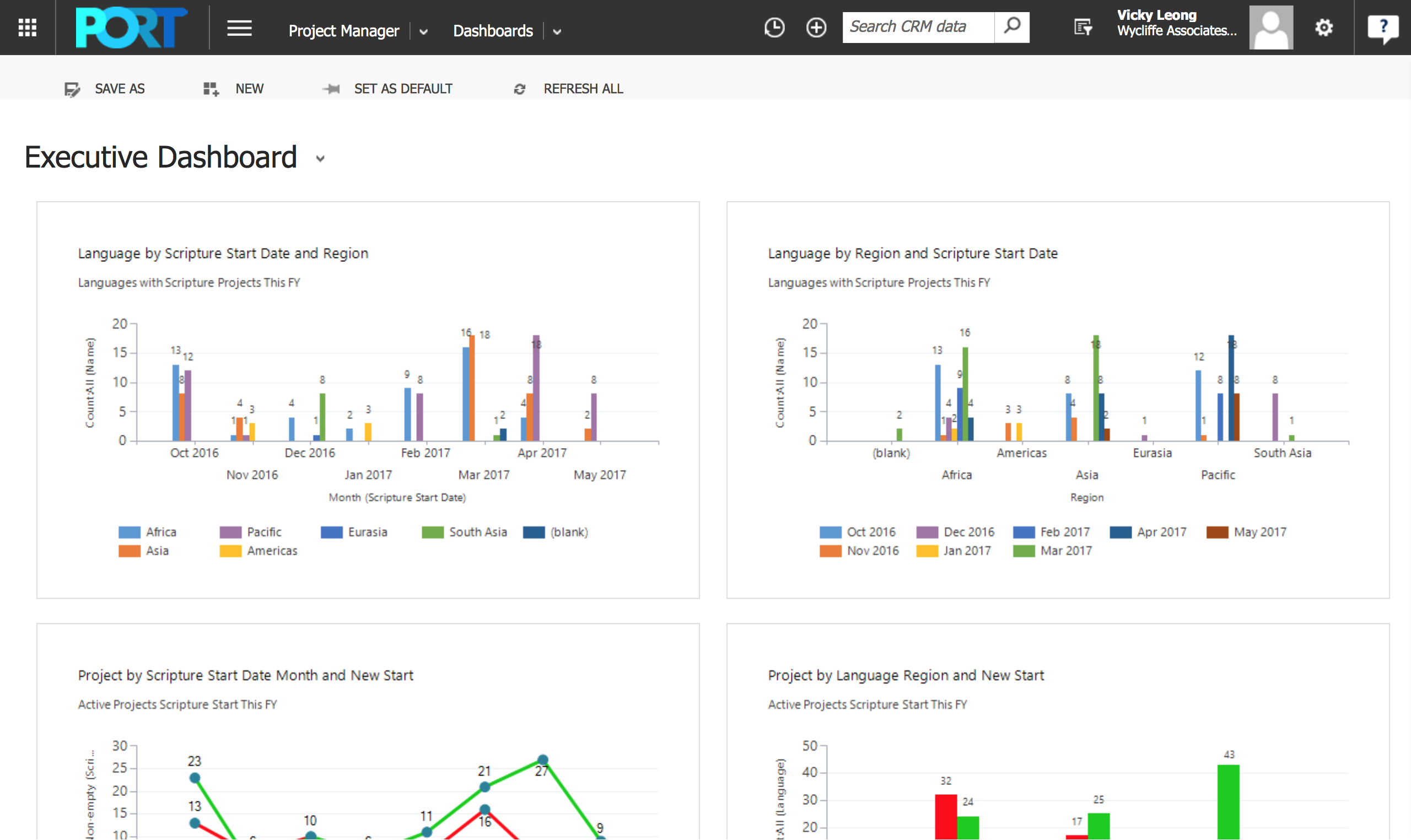Click the line chart point labeled 23
The image size is (1411, 840).
(x=195, y=778)
